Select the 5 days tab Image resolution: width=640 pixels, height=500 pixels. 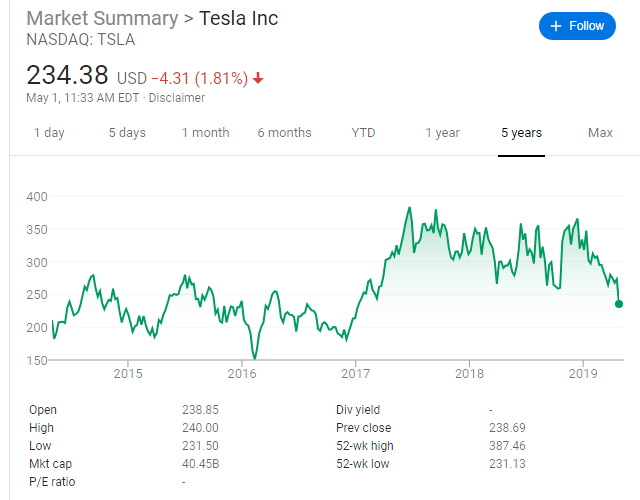click(x=126, y=133)
